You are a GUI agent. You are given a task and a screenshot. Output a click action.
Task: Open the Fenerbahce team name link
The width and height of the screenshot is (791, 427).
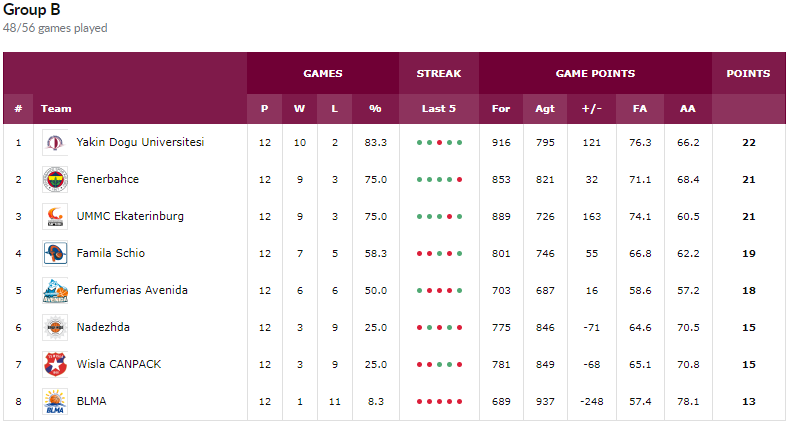click(107, 179)
